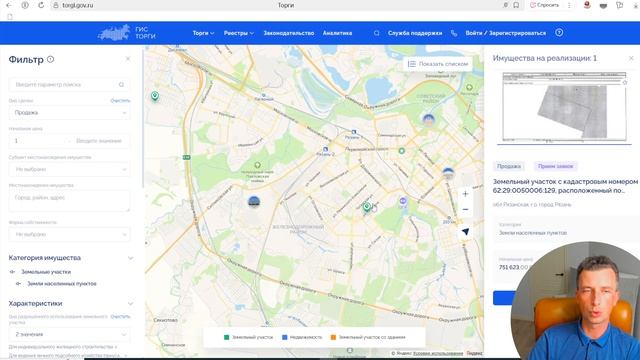
Task: Click the magnifier icon in the filter search field
Action: coord(121,84)
